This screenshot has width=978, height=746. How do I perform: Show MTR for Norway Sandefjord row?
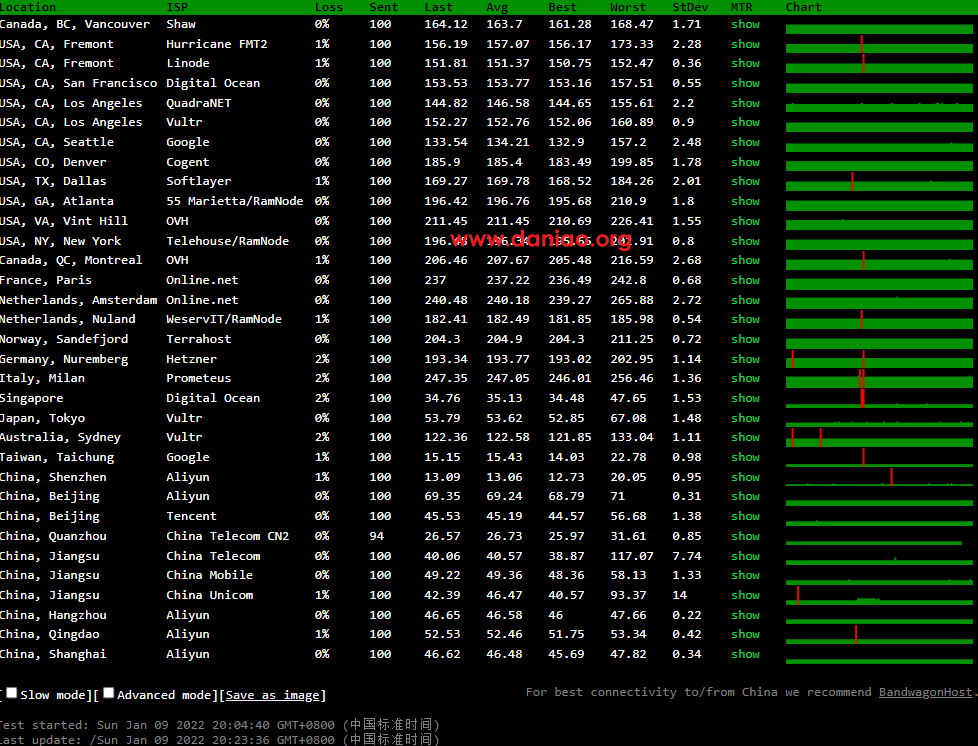[745, 339]
